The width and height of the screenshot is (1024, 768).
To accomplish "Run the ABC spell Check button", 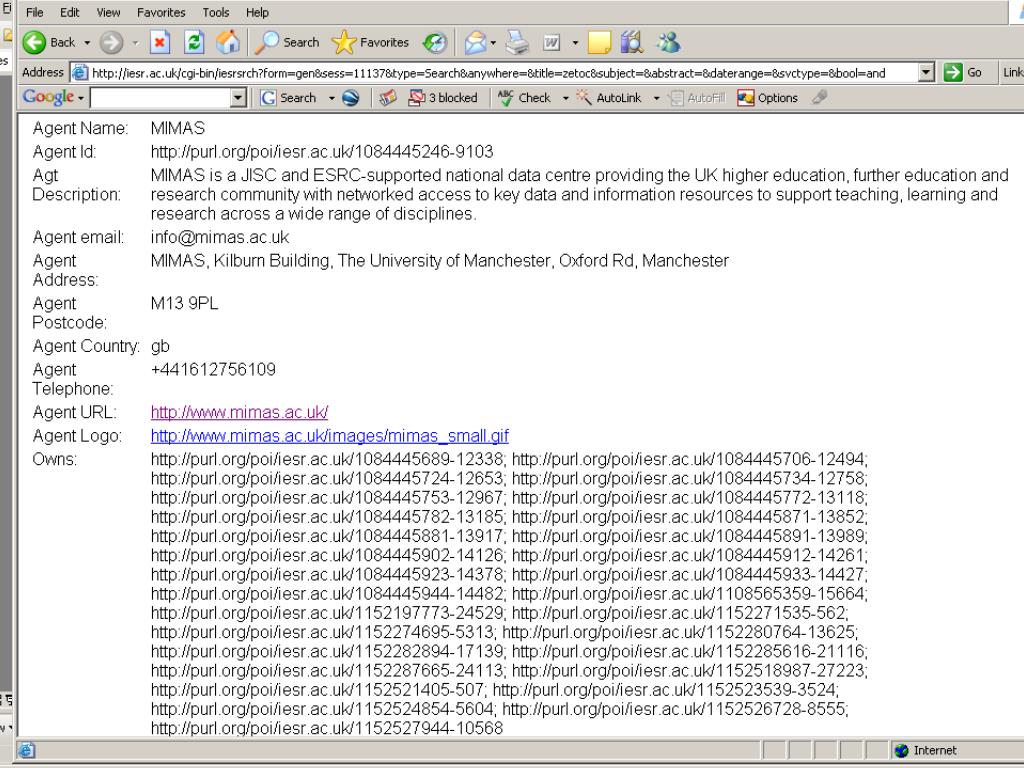I will click(524, 98).
